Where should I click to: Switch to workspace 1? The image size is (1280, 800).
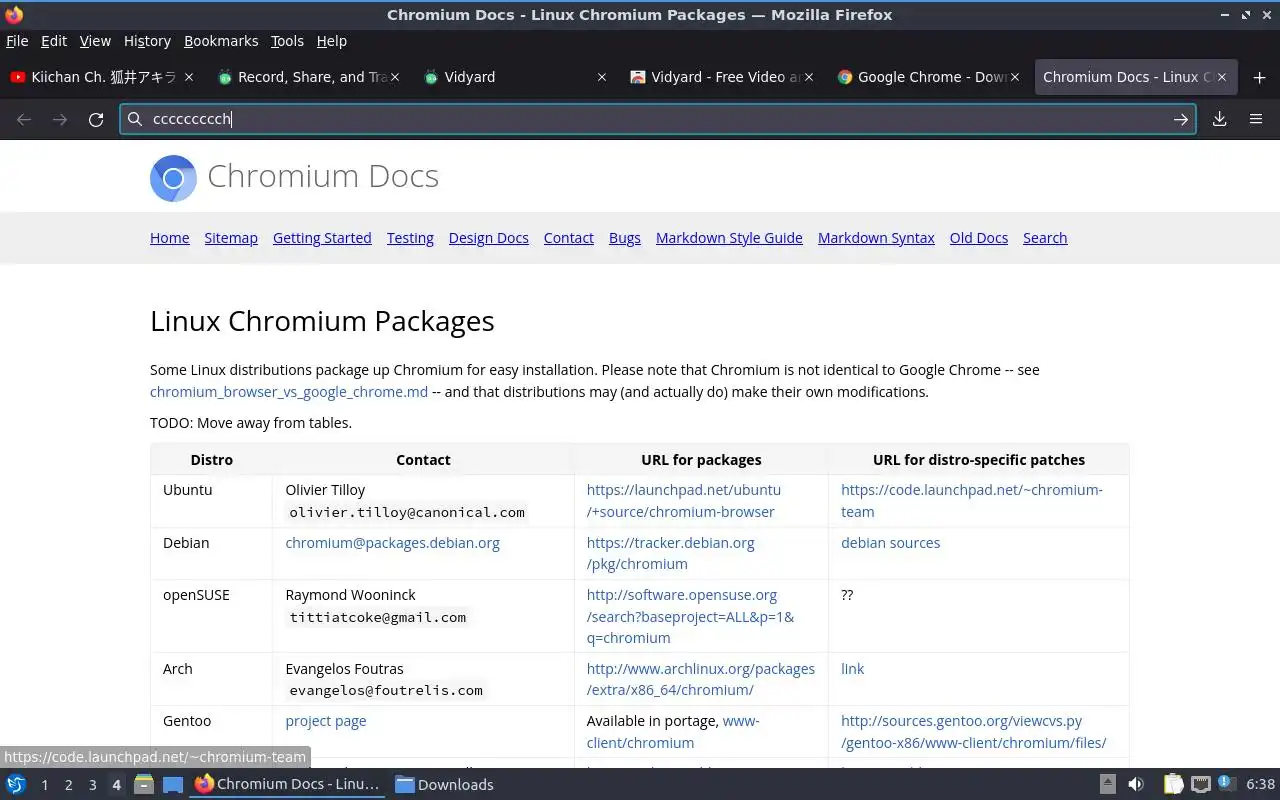[44, 785]
